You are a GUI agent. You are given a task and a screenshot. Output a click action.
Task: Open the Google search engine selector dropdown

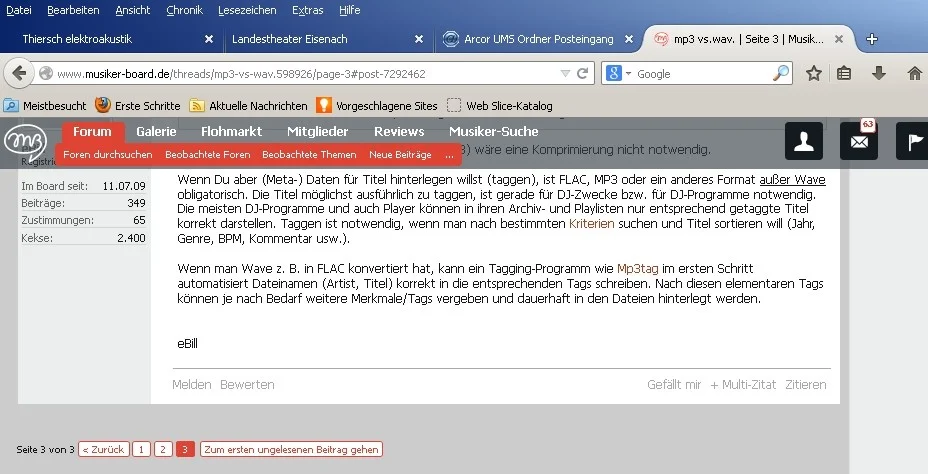point(618,73)
